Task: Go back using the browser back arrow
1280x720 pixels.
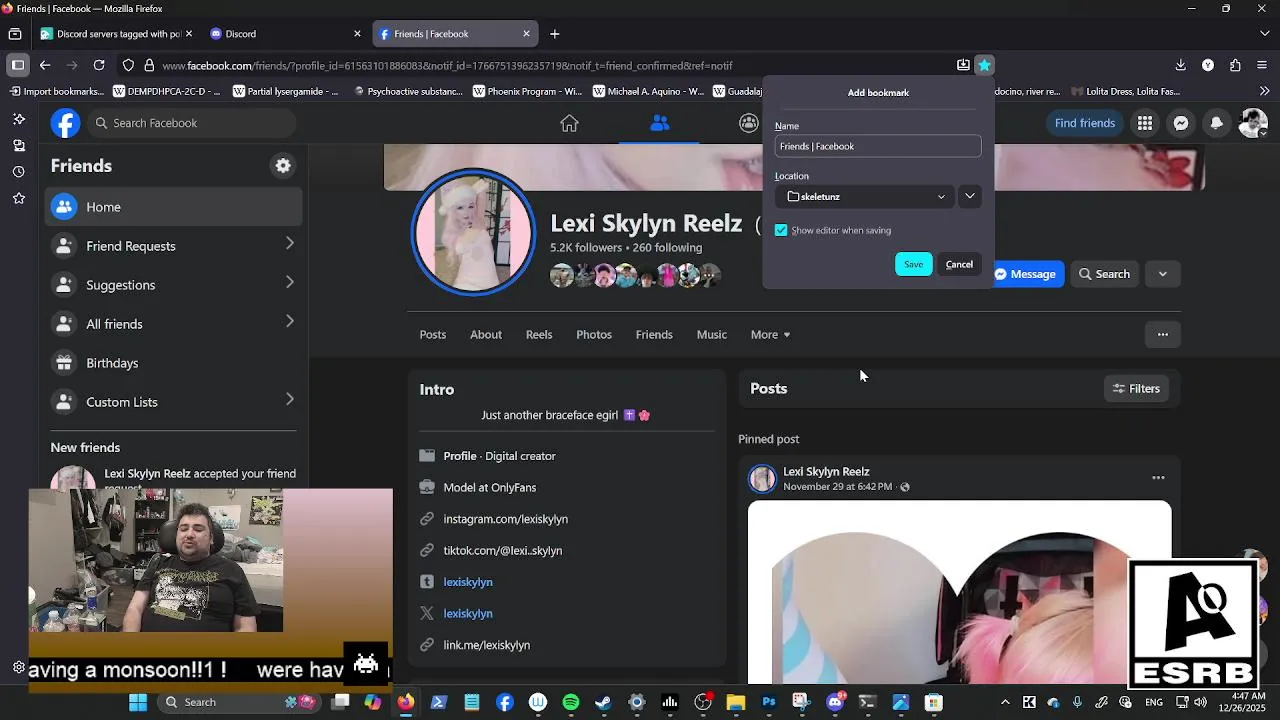Action: click(45, 65)
